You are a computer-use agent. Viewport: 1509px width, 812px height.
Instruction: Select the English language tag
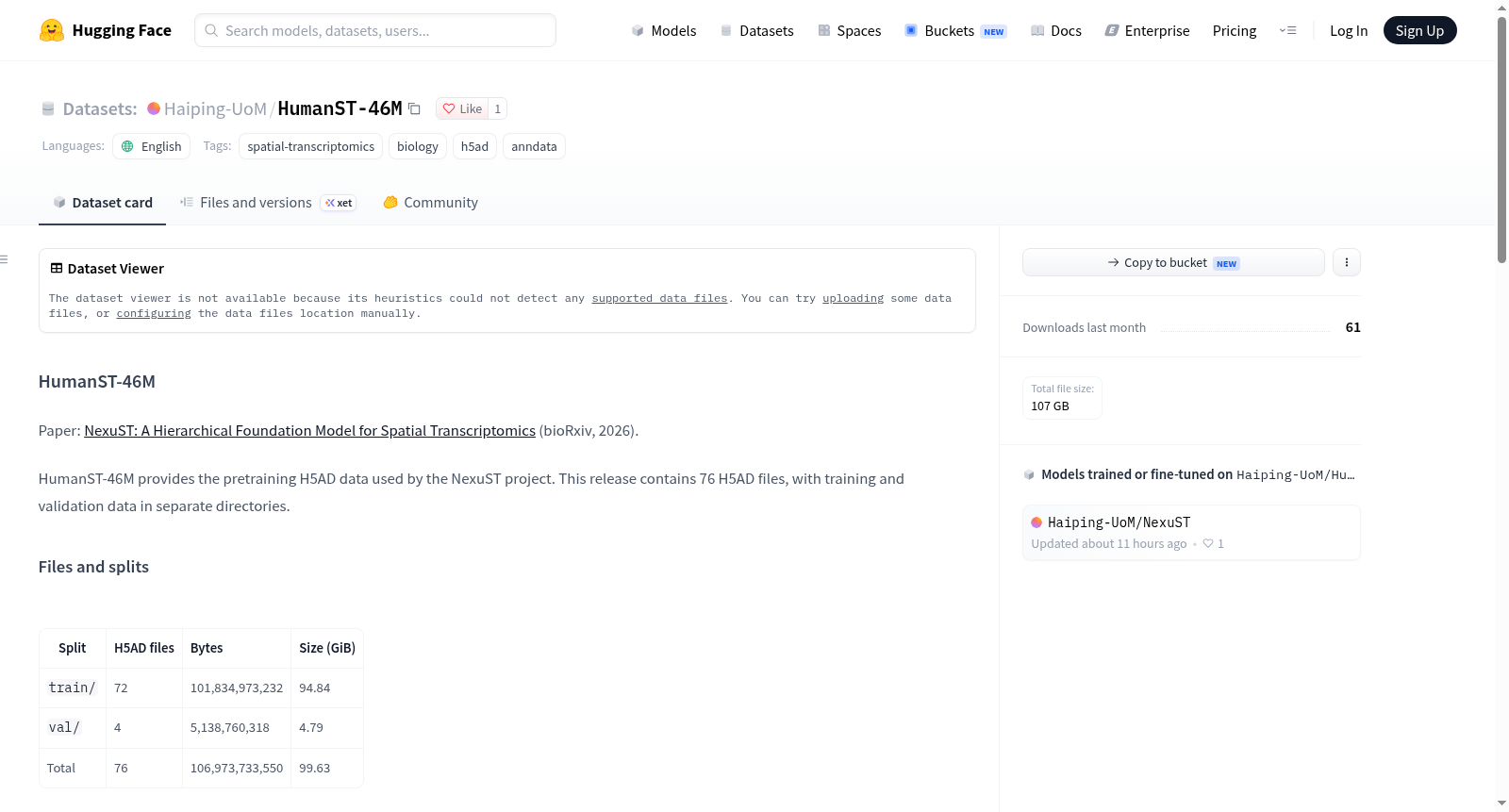pyautogui.click(x=152, y=146)
